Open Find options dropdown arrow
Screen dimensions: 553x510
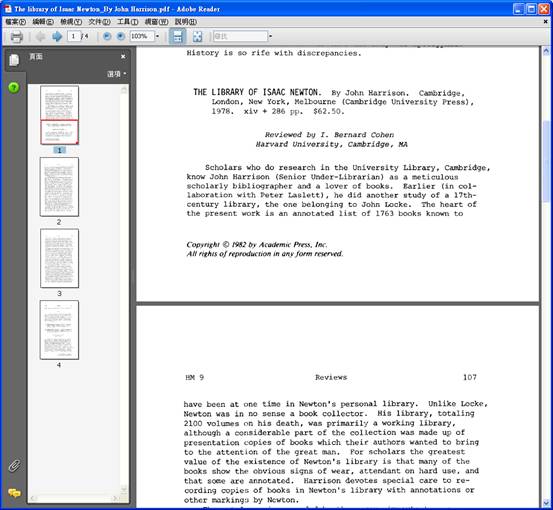[x=271, y=36]
